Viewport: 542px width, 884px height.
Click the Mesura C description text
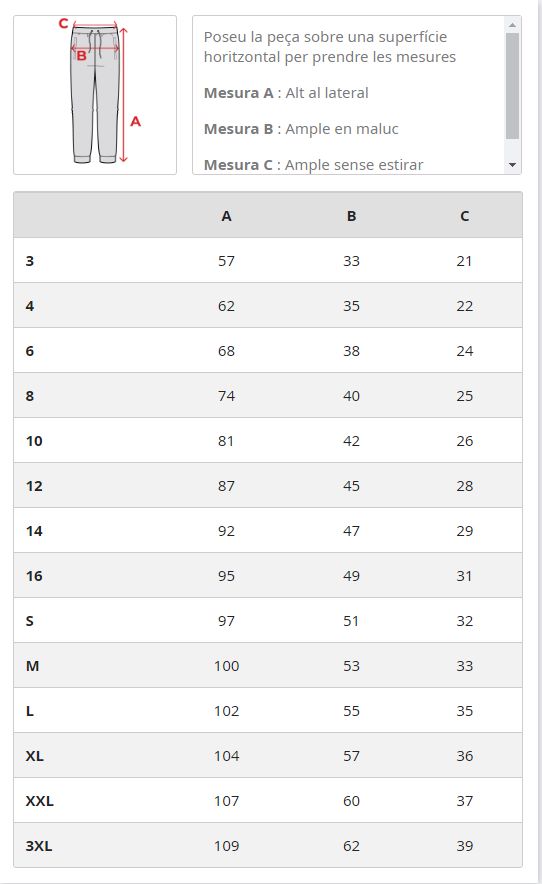point(314,165)
